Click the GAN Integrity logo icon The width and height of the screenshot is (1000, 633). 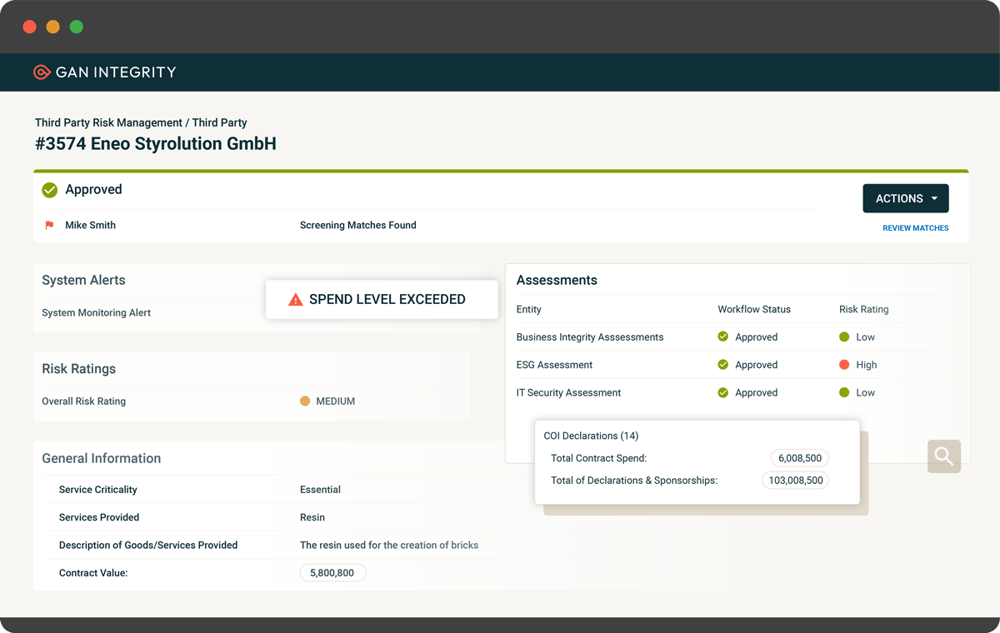pyautogui.click(x=41, y=72)
